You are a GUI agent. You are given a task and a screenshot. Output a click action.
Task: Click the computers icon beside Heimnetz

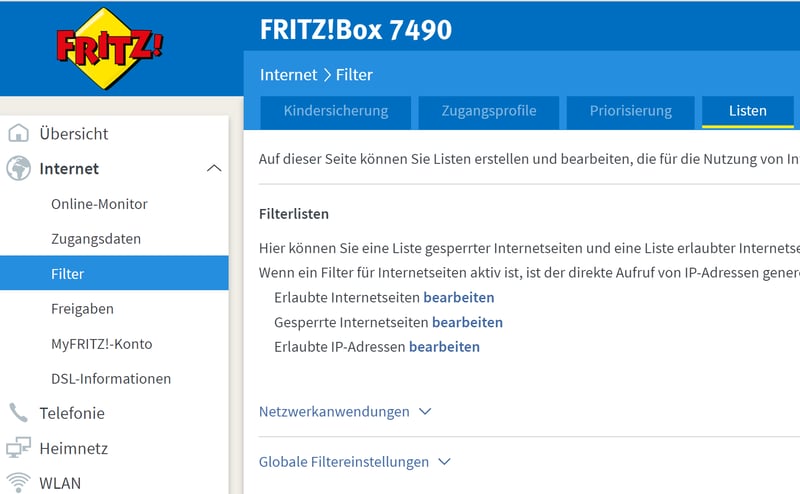point(18,448)
